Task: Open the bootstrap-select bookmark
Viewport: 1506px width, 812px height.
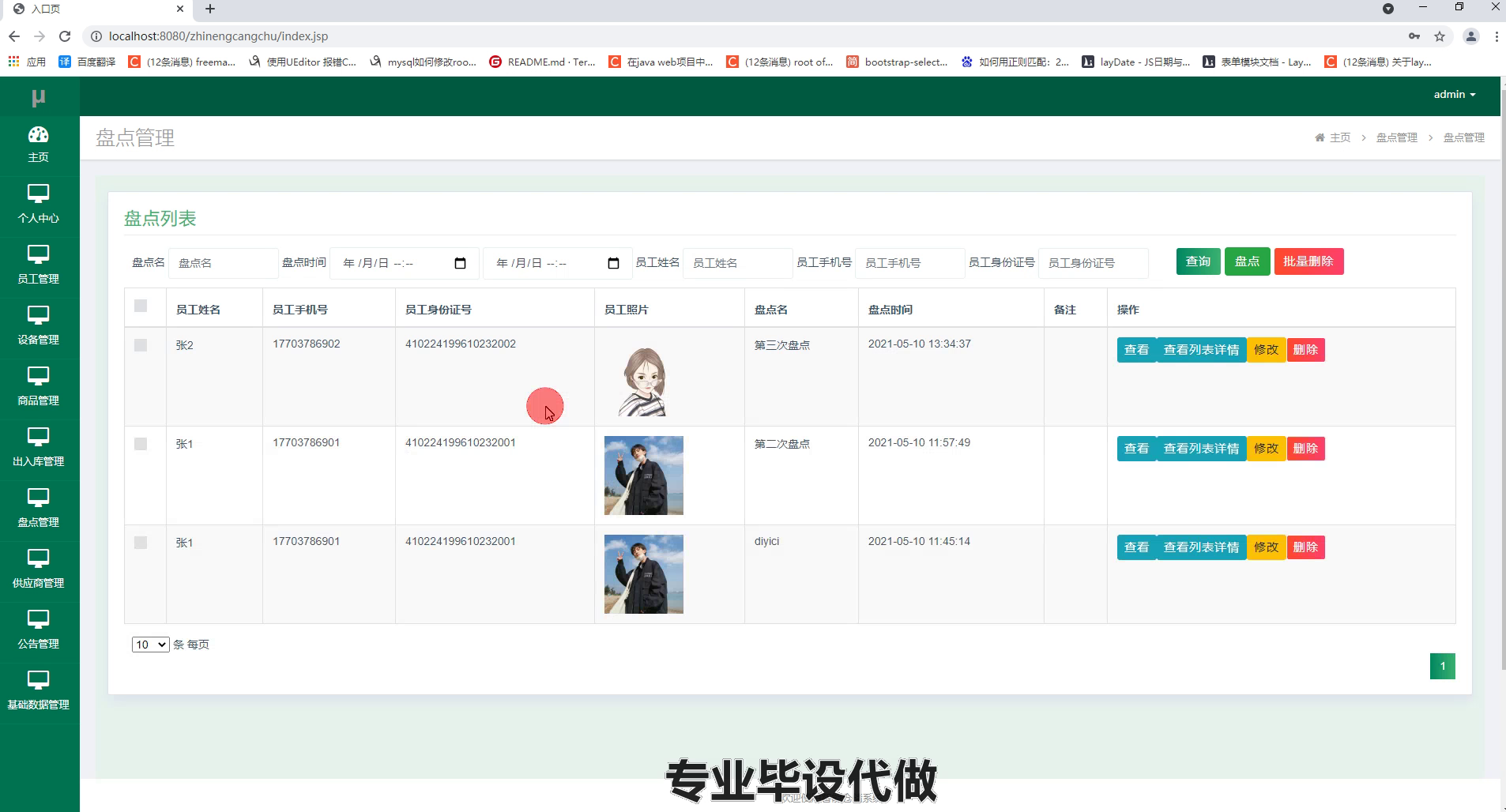Action: (x=897, y=62)
